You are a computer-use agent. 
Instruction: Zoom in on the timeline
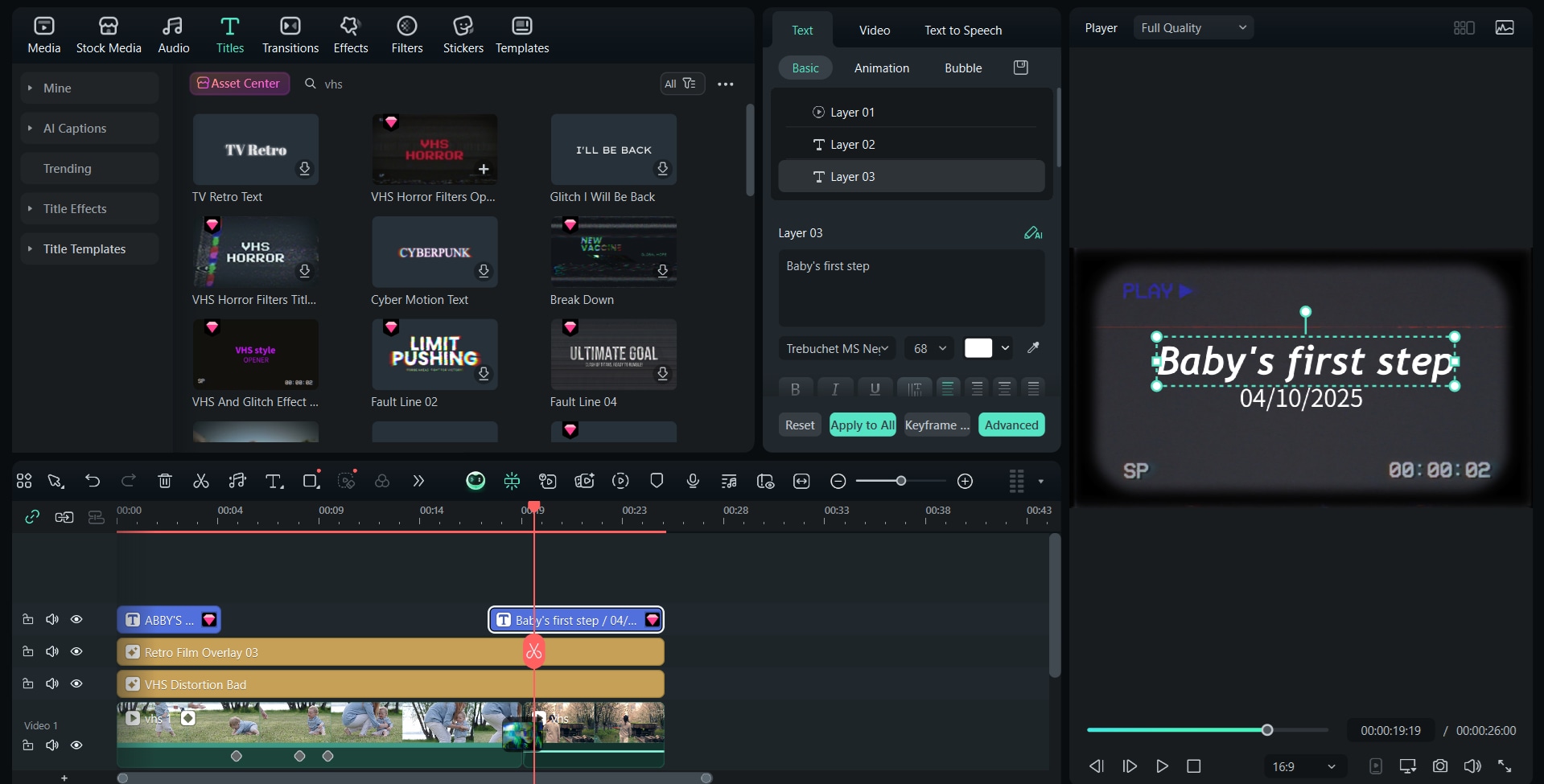tap(966, 481)
